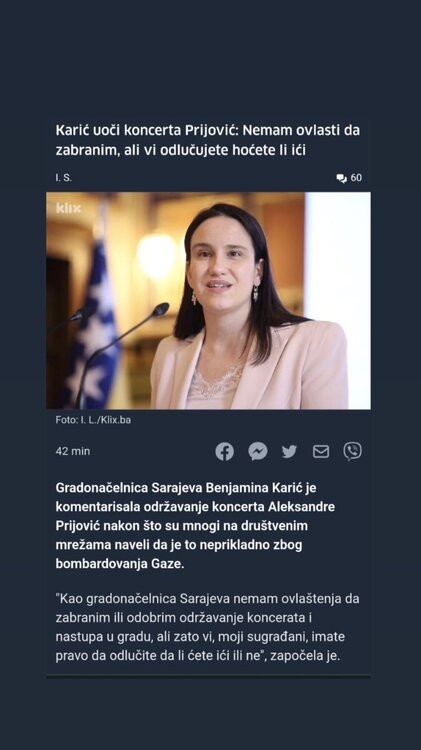Share the article on Facebook
Screen dimensions: 421x750
pos(224,451)
